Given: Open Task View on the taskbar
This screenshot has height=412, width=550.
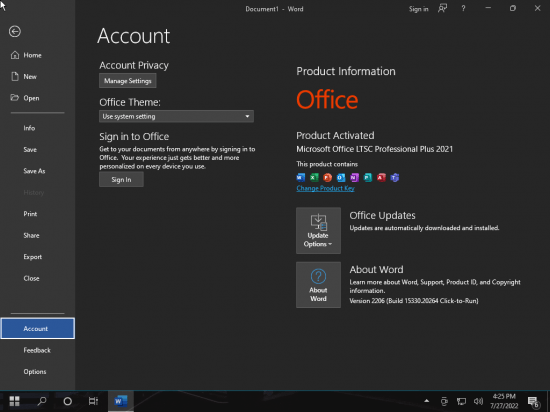Looking at the screenshot, I should click(93, 401).
